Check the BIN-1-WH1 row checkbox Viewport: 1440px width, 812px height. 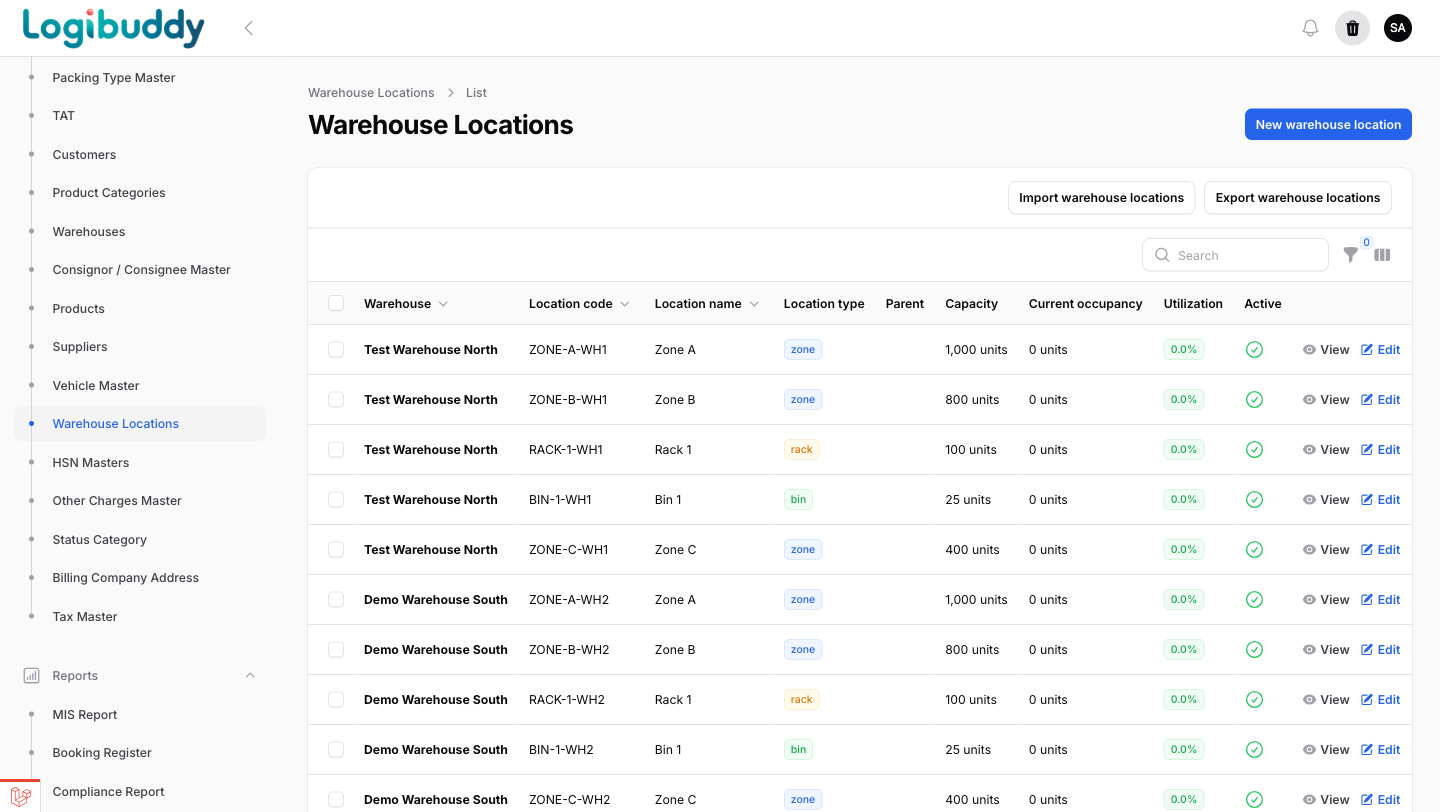(336, 500)
